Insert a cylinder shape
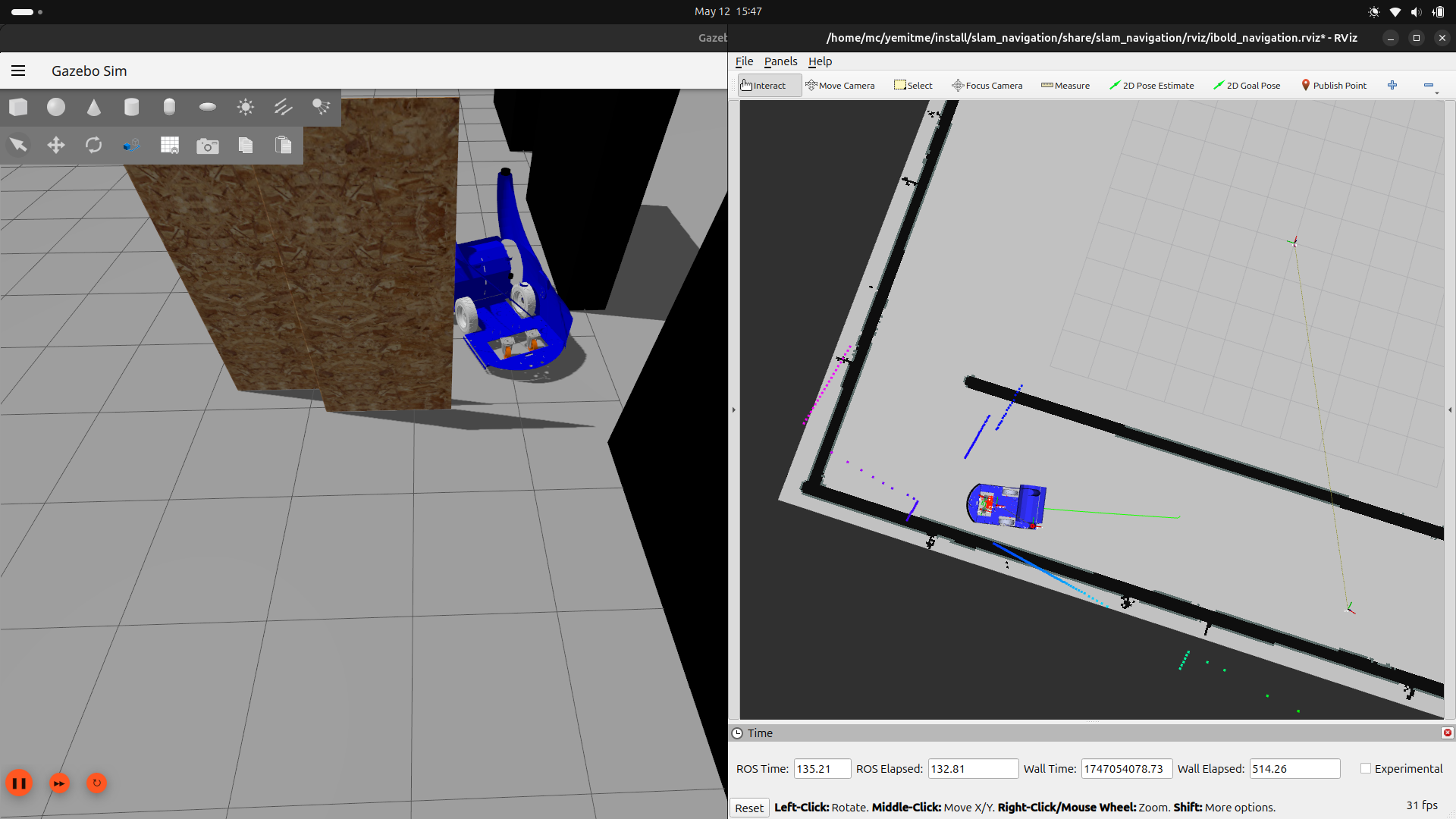The height and width of the screenshot is (819, 1456). click(131, 107)
